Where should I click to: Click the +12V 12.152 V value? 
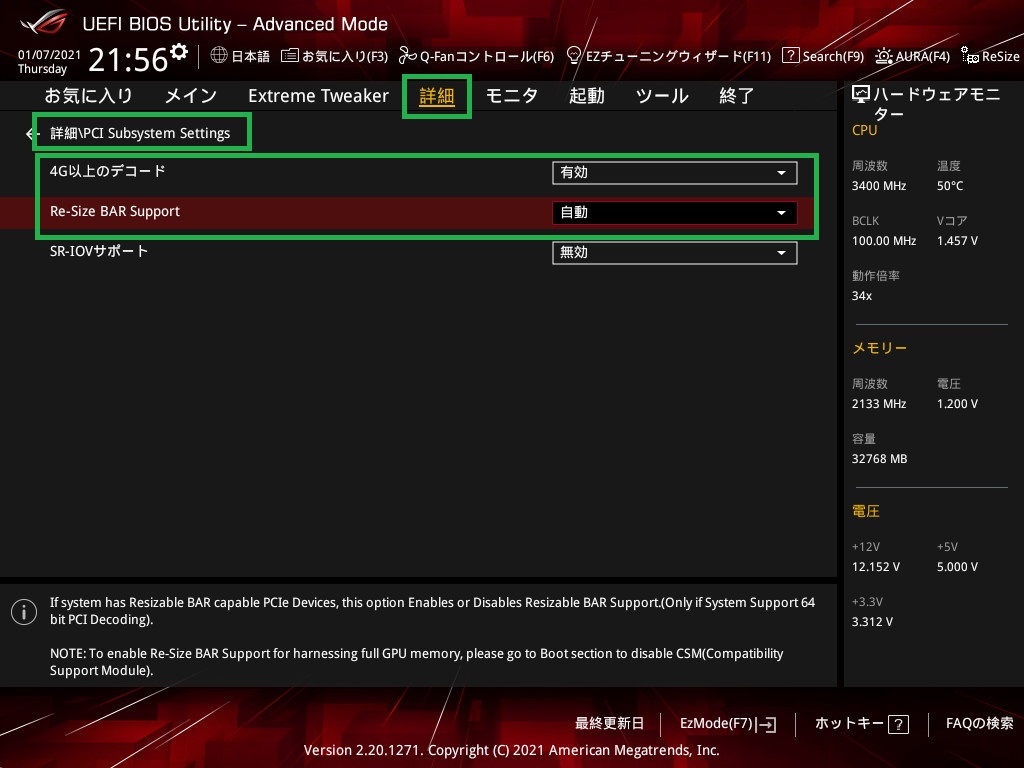point(876,567)
